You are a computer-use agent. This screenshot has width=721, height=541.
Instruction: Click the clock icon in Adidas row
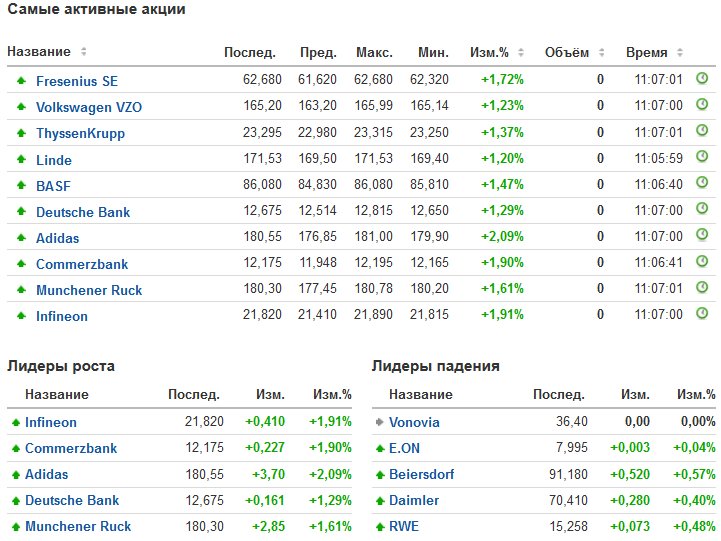(x=702, y=237)
